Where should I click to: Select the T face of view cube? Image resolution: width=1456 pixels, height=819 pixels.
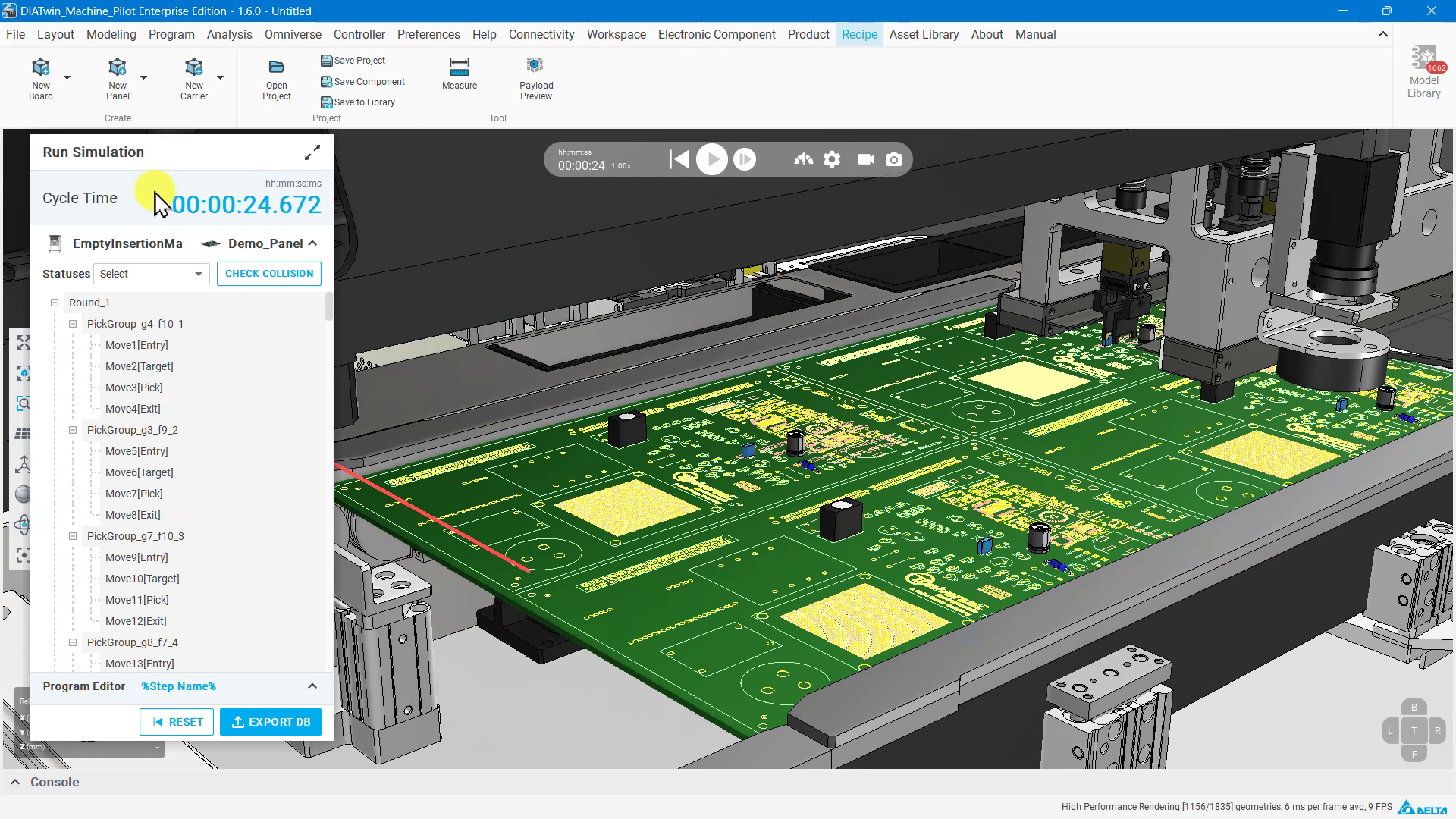tap(1414, 731)
